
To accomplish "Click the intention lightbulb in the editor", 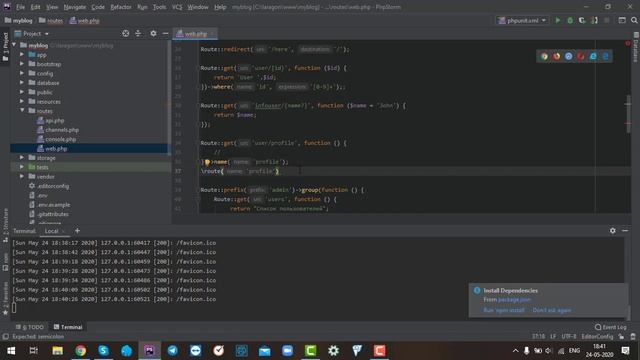I will tap(207, 162).
